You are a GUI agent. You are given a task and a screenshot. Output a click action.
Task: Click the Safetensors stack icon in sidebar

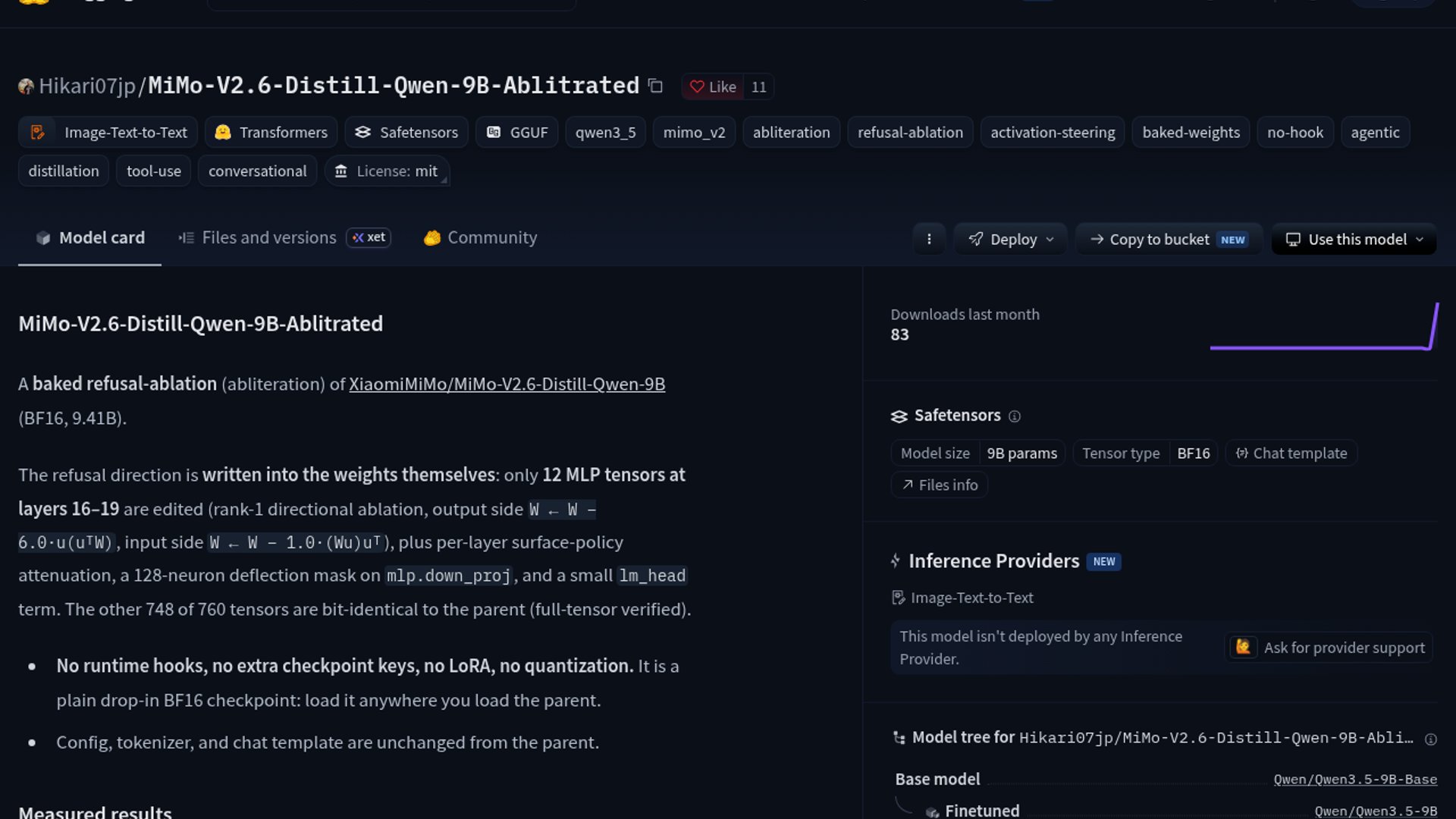coord(899,416)
